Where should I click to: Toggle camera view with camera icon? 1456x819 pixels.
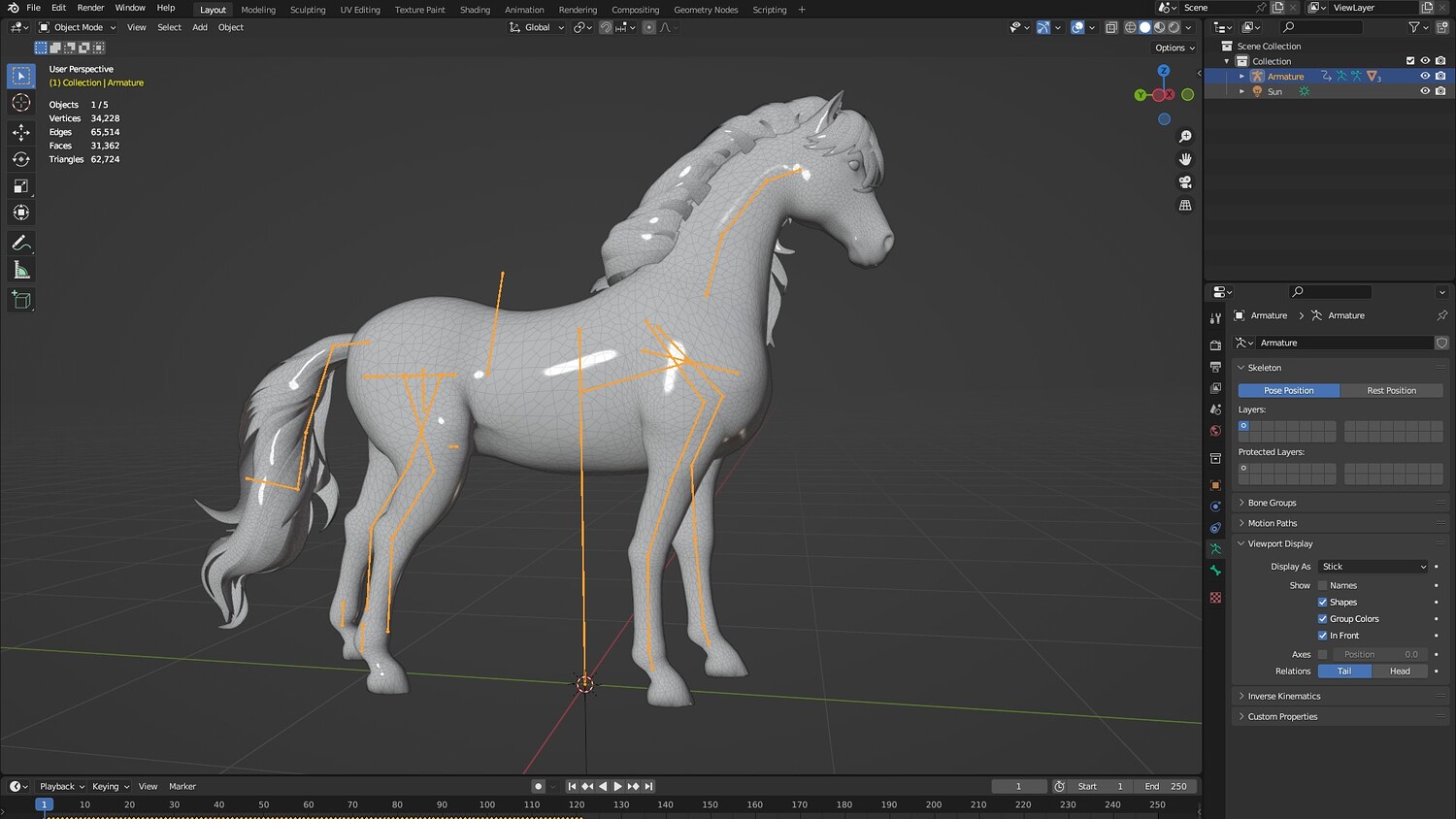click(x=1185, y=182)
